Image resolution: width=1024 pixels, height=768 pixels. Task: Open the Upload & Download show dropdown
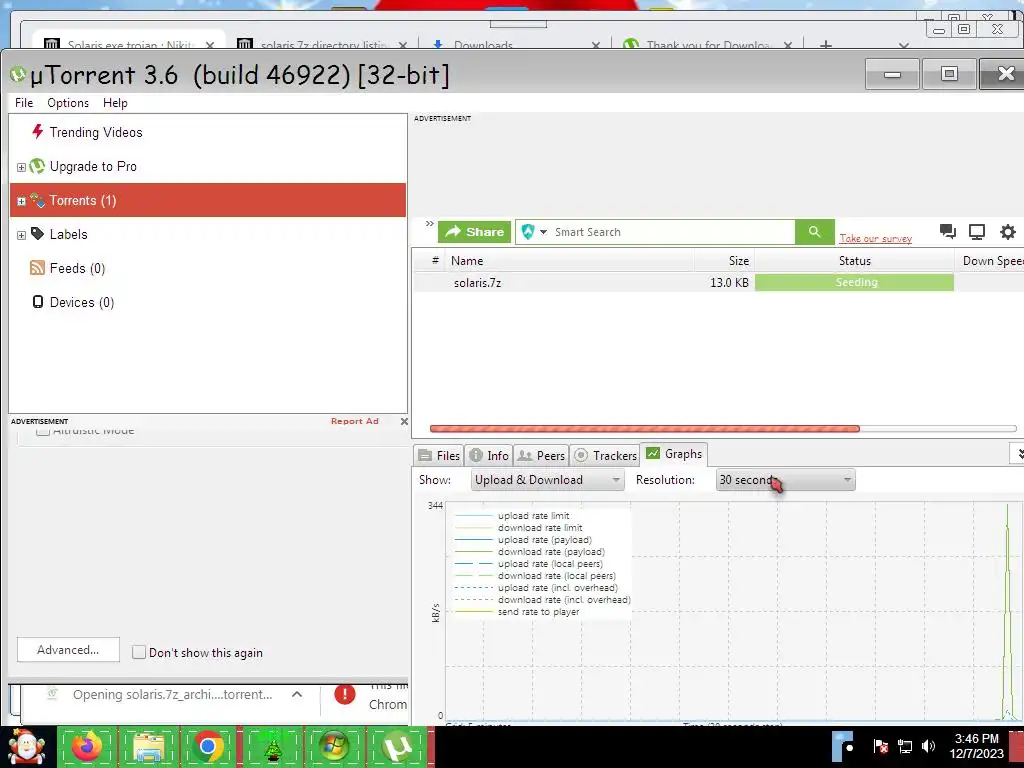tap(547, 480)
